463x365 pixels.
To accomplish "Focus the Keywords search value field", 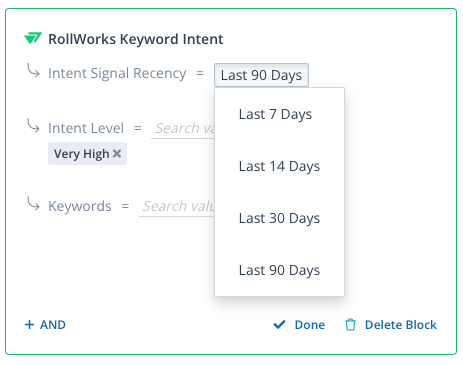I will pyautogui.click(x=177, y=206).
